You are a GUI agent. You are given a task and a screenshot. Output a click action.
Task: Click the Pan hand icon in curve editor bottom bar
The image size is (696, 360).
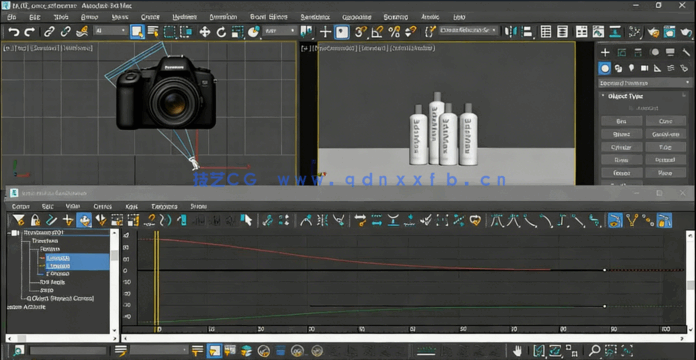pyautogui.click(x=517, y=351)
